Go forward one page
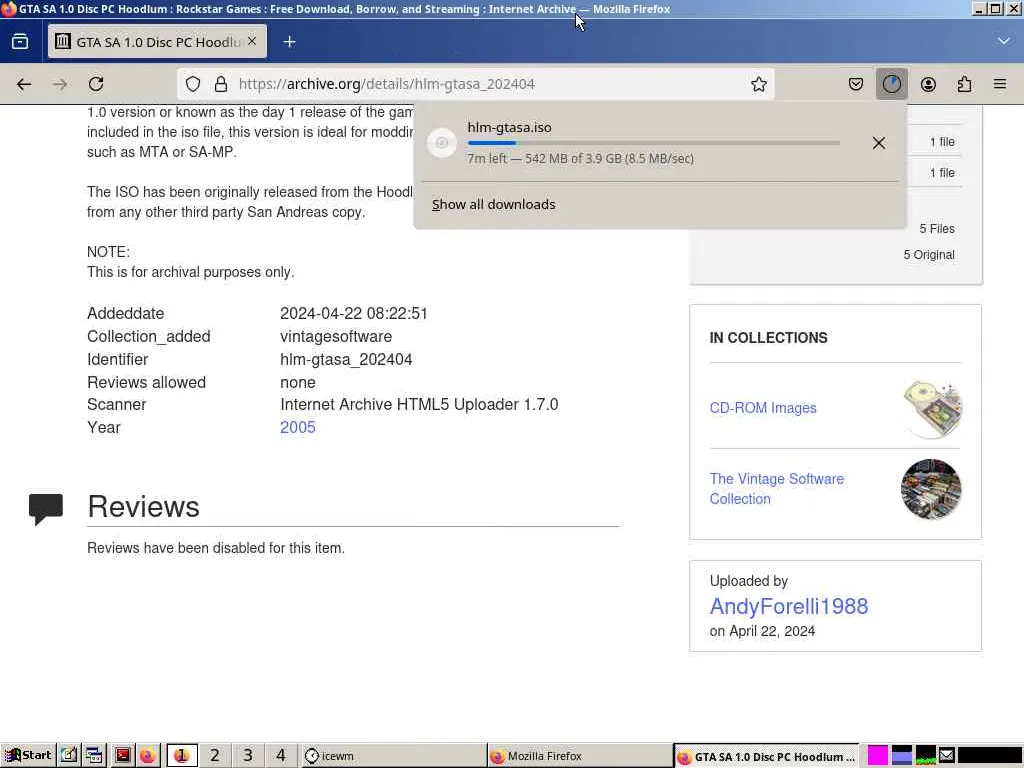The width and height of the screenshot is (1024, 768). [x=60, y=84]
